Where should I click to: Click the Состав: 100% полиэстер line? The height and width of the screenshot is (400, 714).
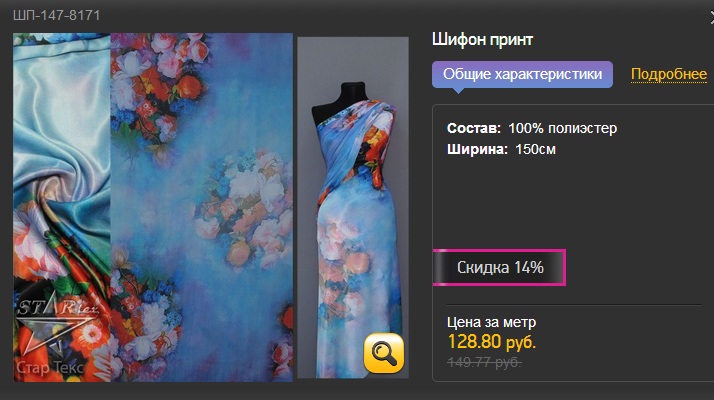coord(532,128)
